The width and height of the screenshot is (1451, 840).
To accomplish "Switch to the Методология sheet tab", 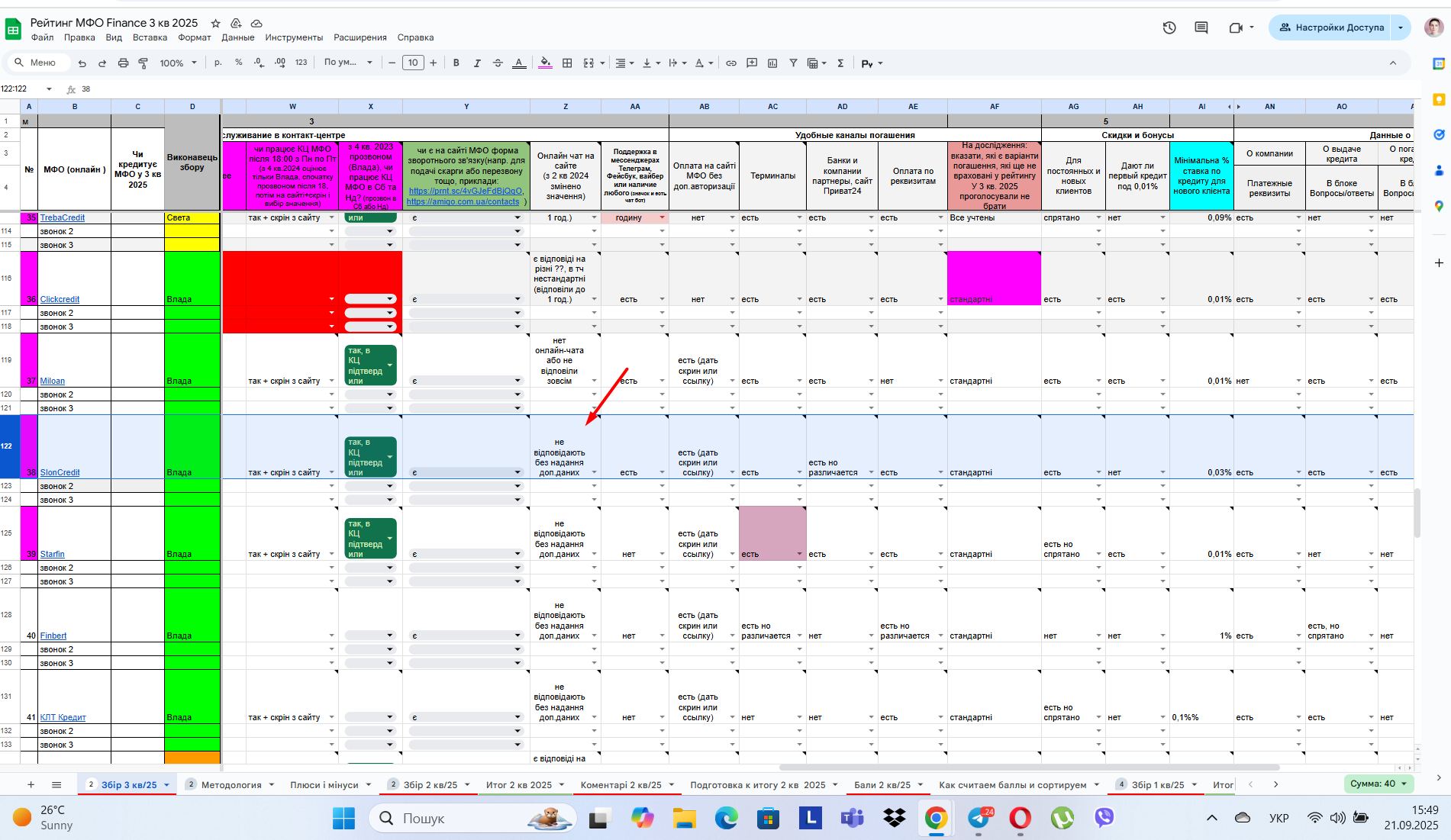I will click(231, 784).
